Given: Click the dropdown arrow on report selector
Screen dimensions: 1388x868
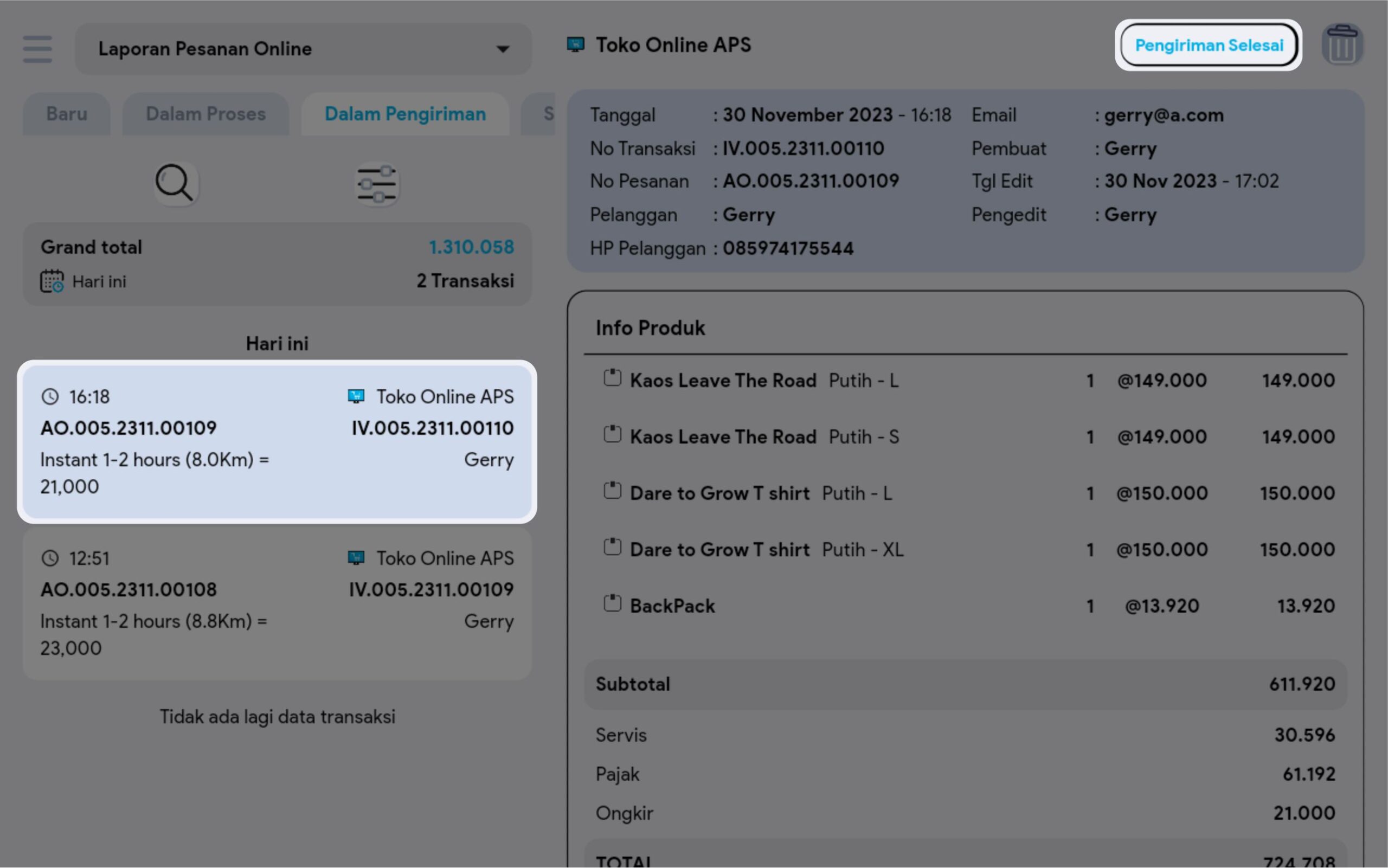Looking at the screenshot, I should pyautogui.click(x=502, y=49).
